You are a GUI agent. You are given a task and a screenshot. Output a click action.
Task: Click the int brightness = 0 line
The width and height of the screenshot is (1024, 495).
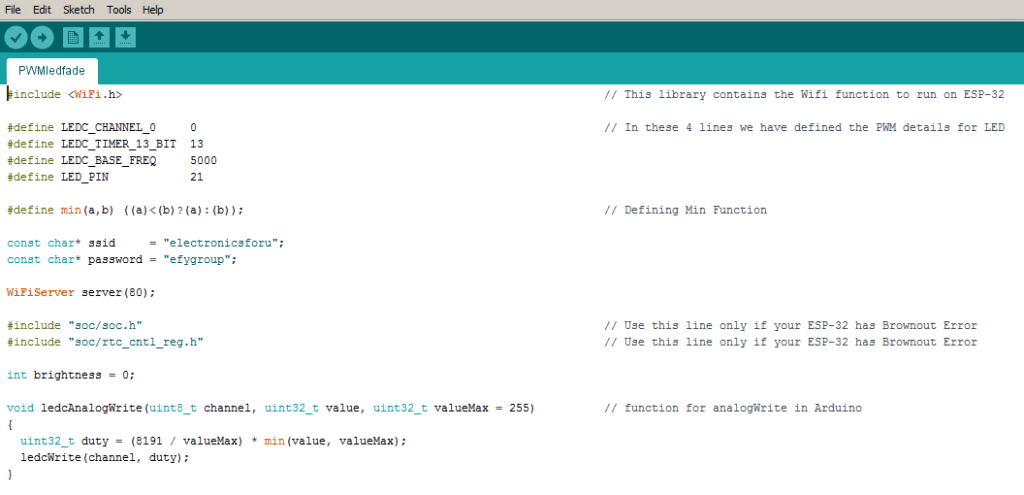(x=70, y=375)
